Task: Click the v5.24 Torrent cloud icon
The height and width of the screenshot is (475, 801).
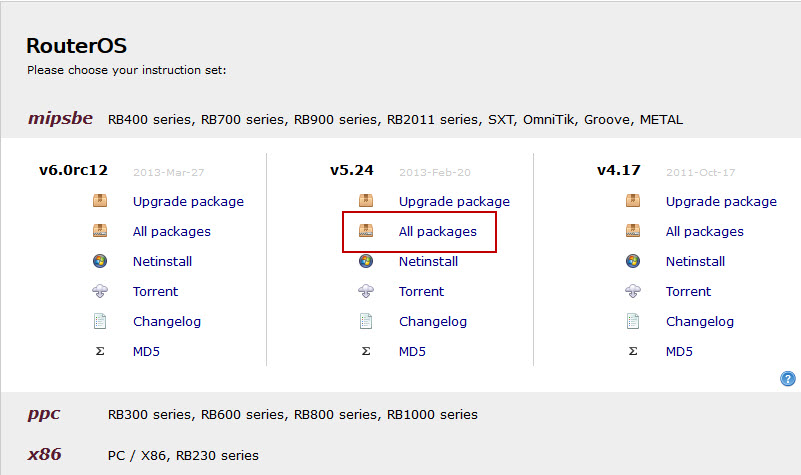Action: [366, 291]
